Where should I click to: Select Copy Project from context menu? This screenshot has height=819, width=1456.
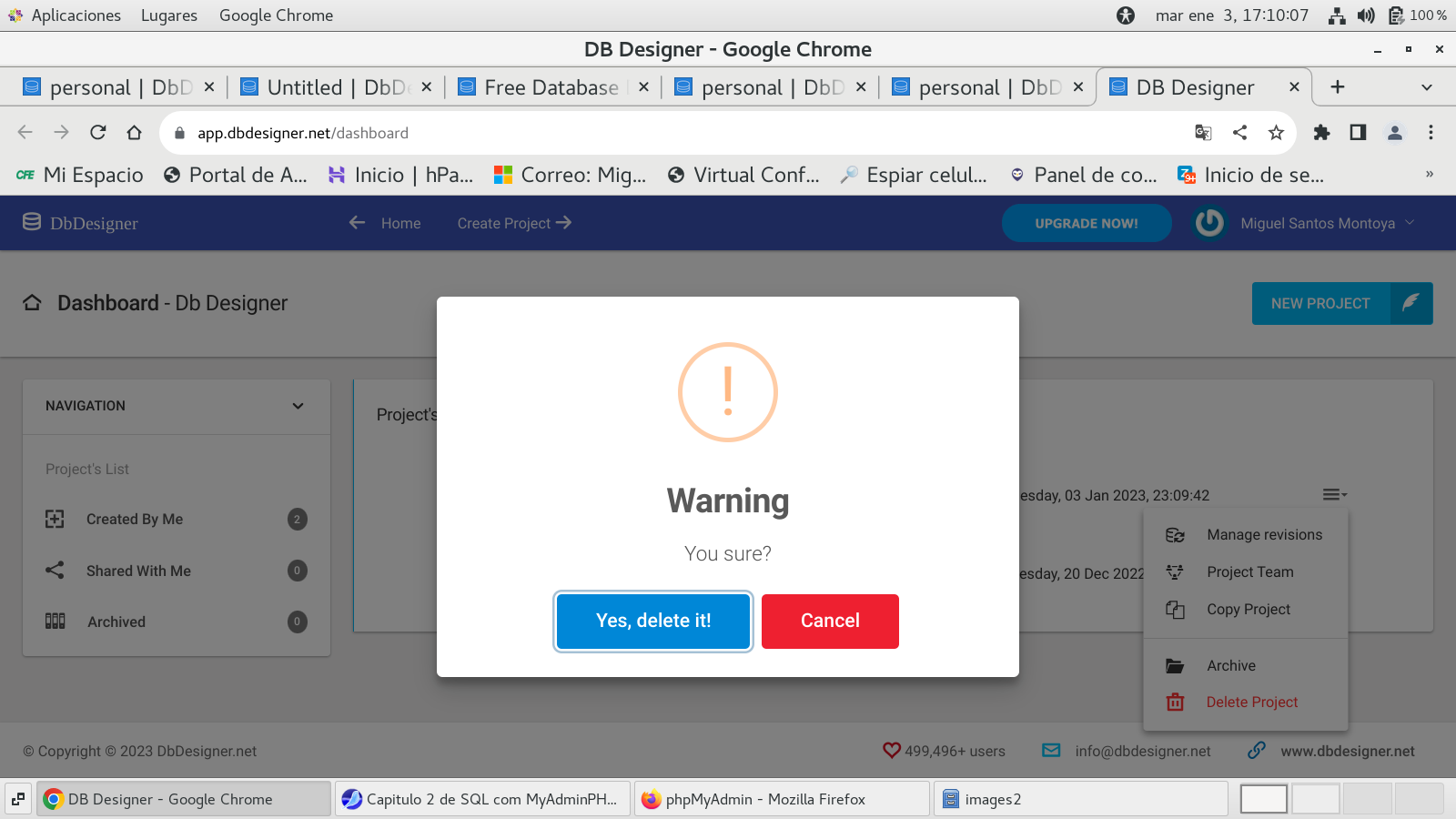click(x=1248, y=610)
